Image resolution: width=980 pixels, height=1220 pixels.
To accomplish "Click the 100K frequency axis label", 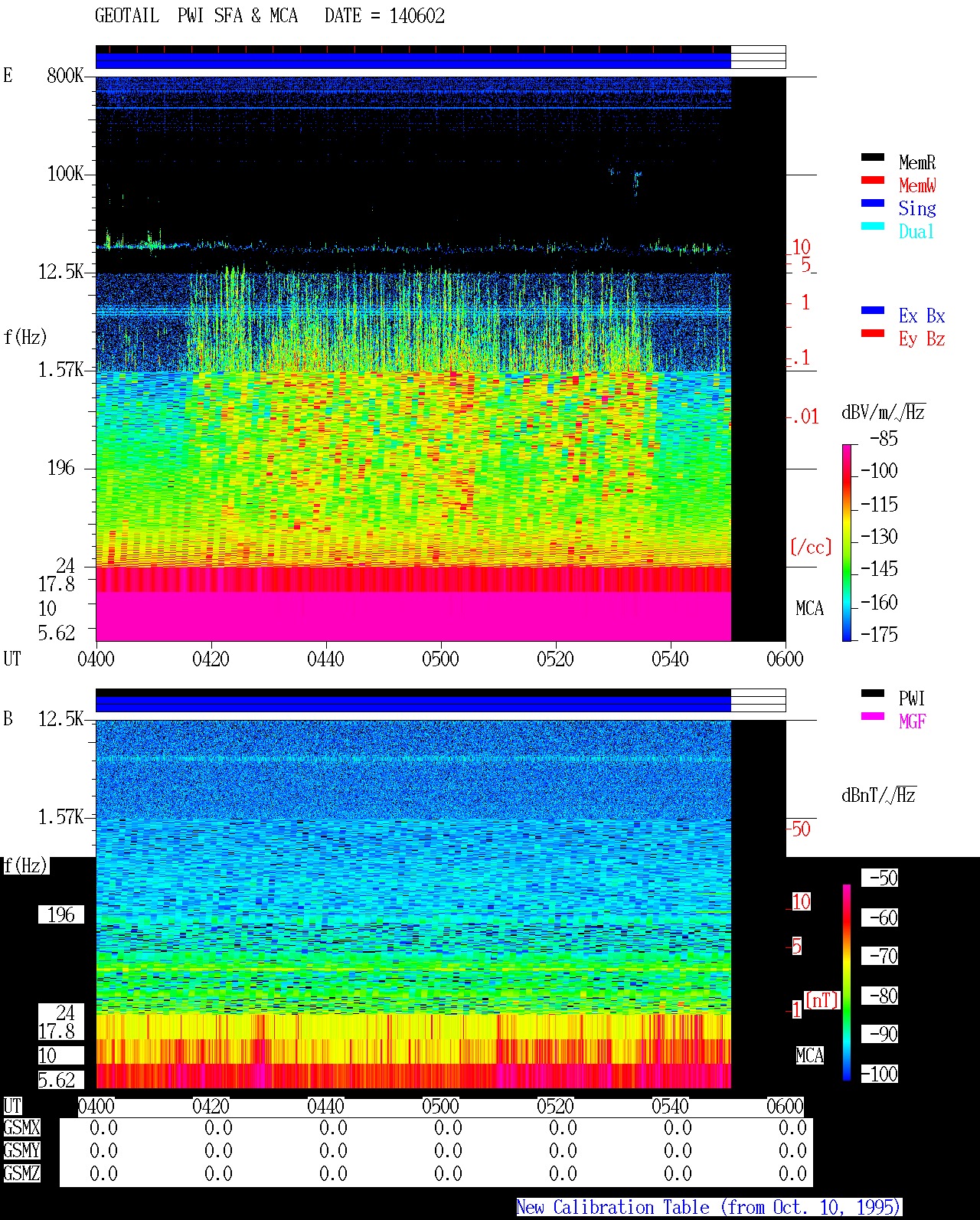I will pyautogui.click(x=65, y=173).
